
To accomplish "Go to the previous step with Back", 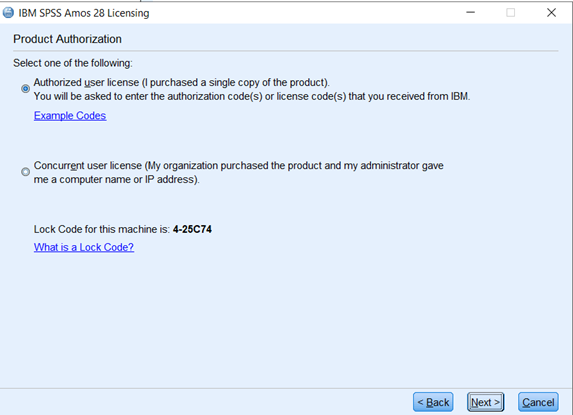I will [433, 402].
